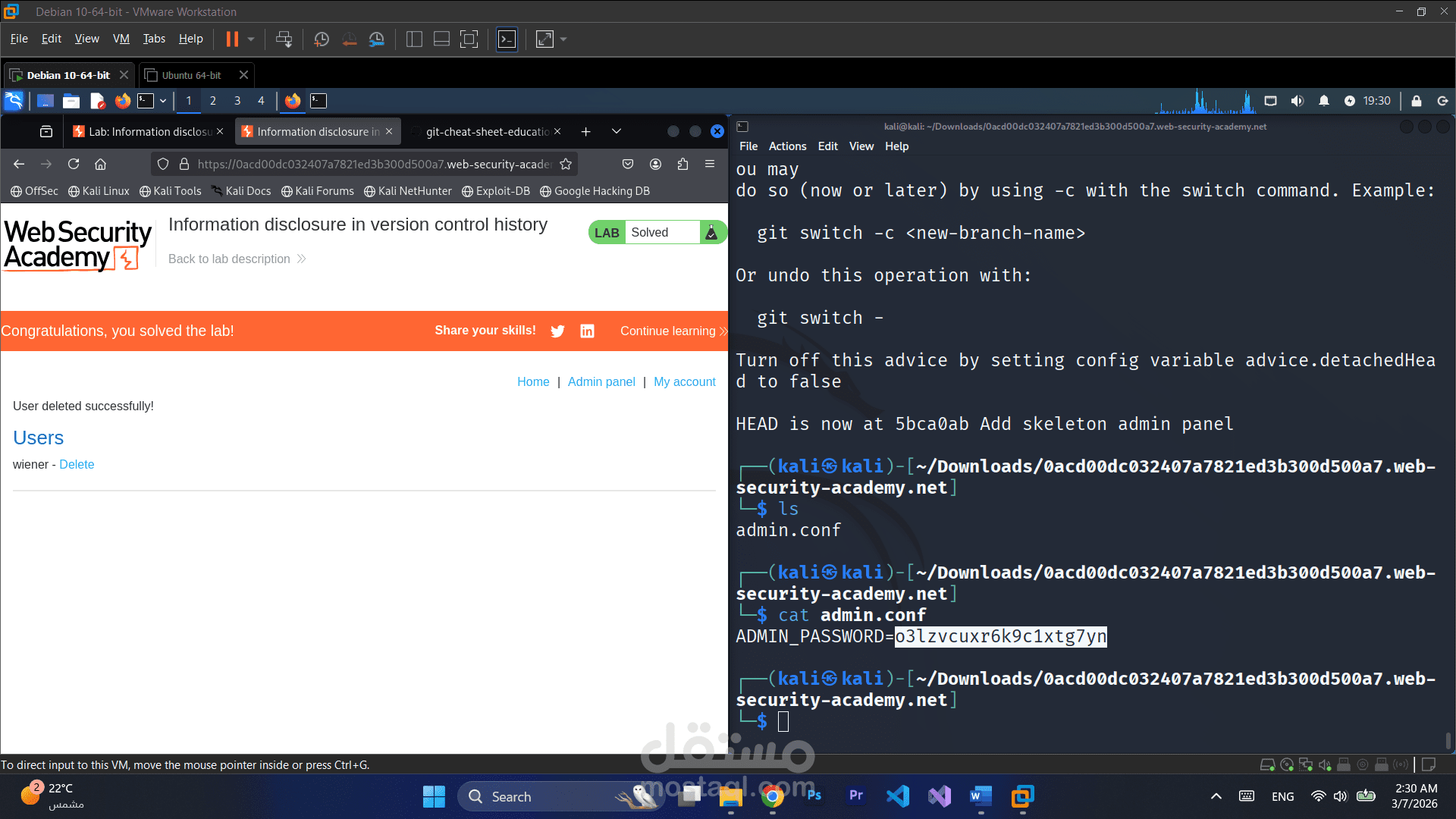
Task: Switch to workspace 2 on the Kali panel
Action: click(x=212, y=100)
